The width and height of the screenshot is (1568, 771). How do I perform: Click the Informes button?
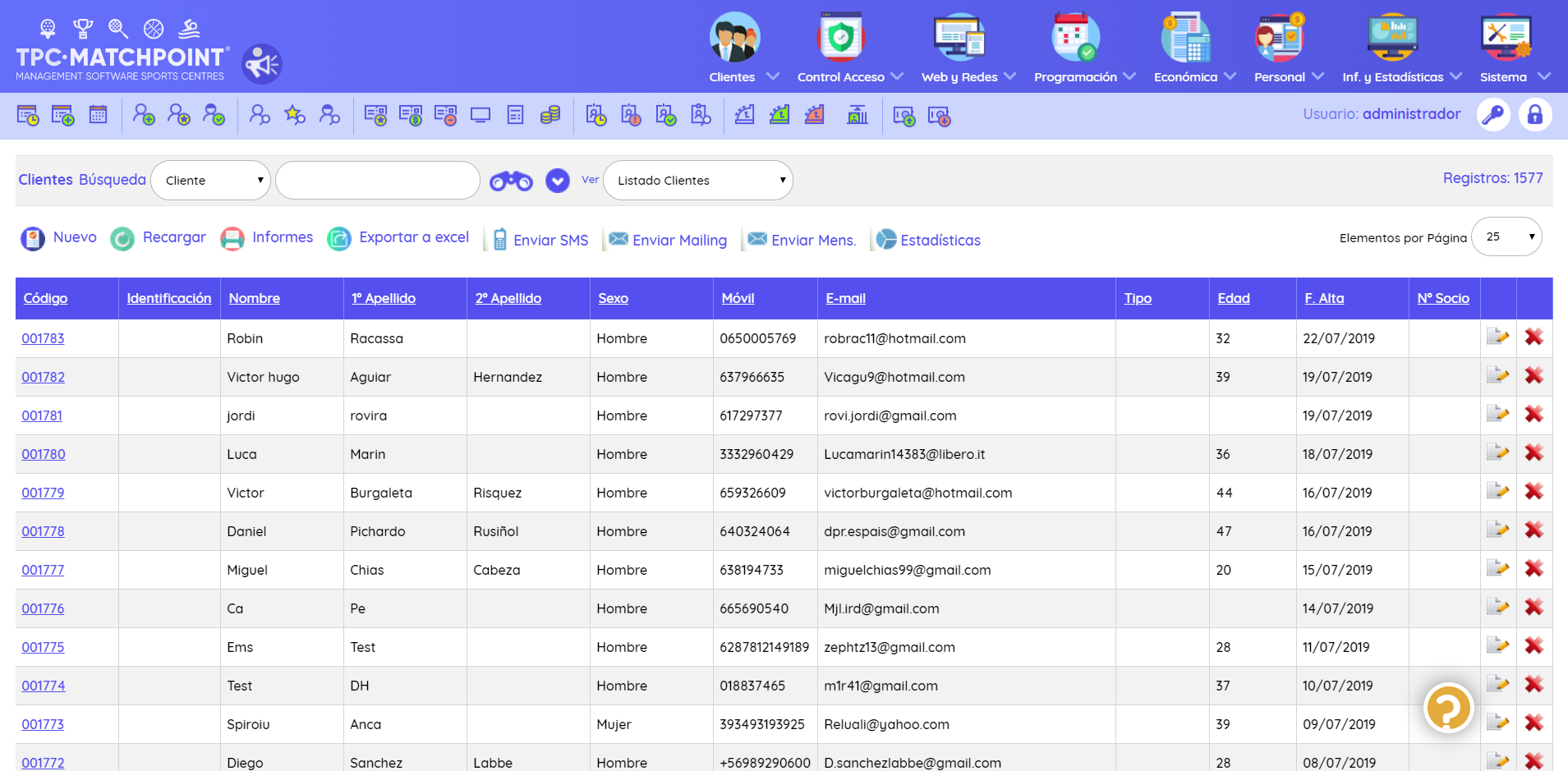tap(267, 238)
